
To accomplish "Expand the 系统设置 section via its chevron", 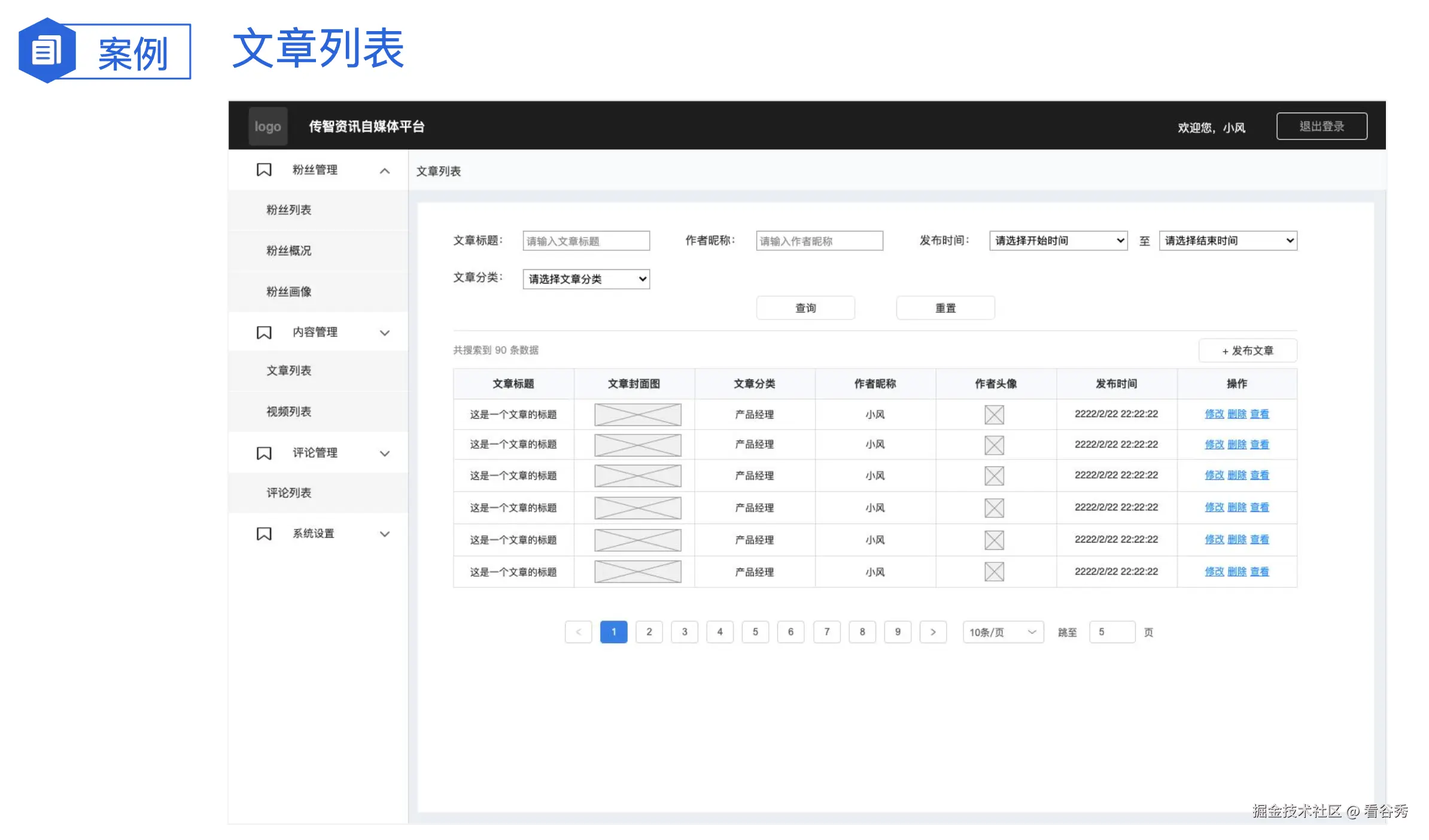I will tap(385, 534).
